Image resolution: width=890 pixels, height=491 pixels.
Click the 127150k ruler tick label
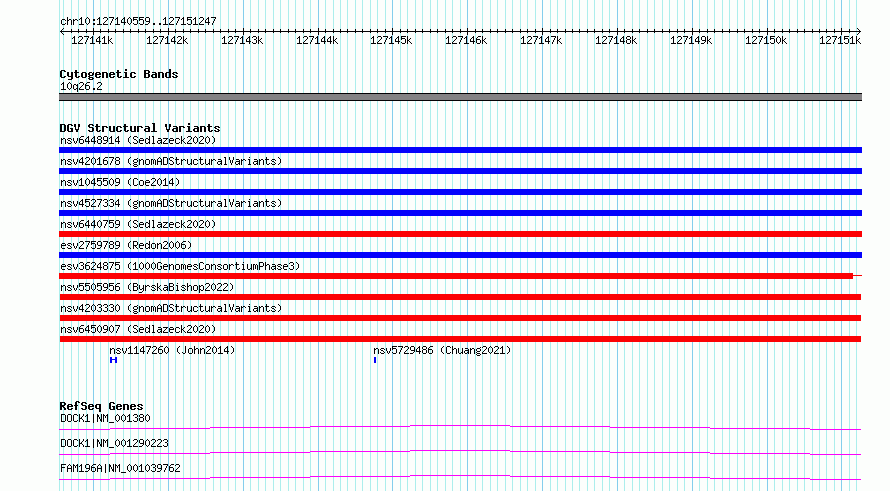[766, 40]
